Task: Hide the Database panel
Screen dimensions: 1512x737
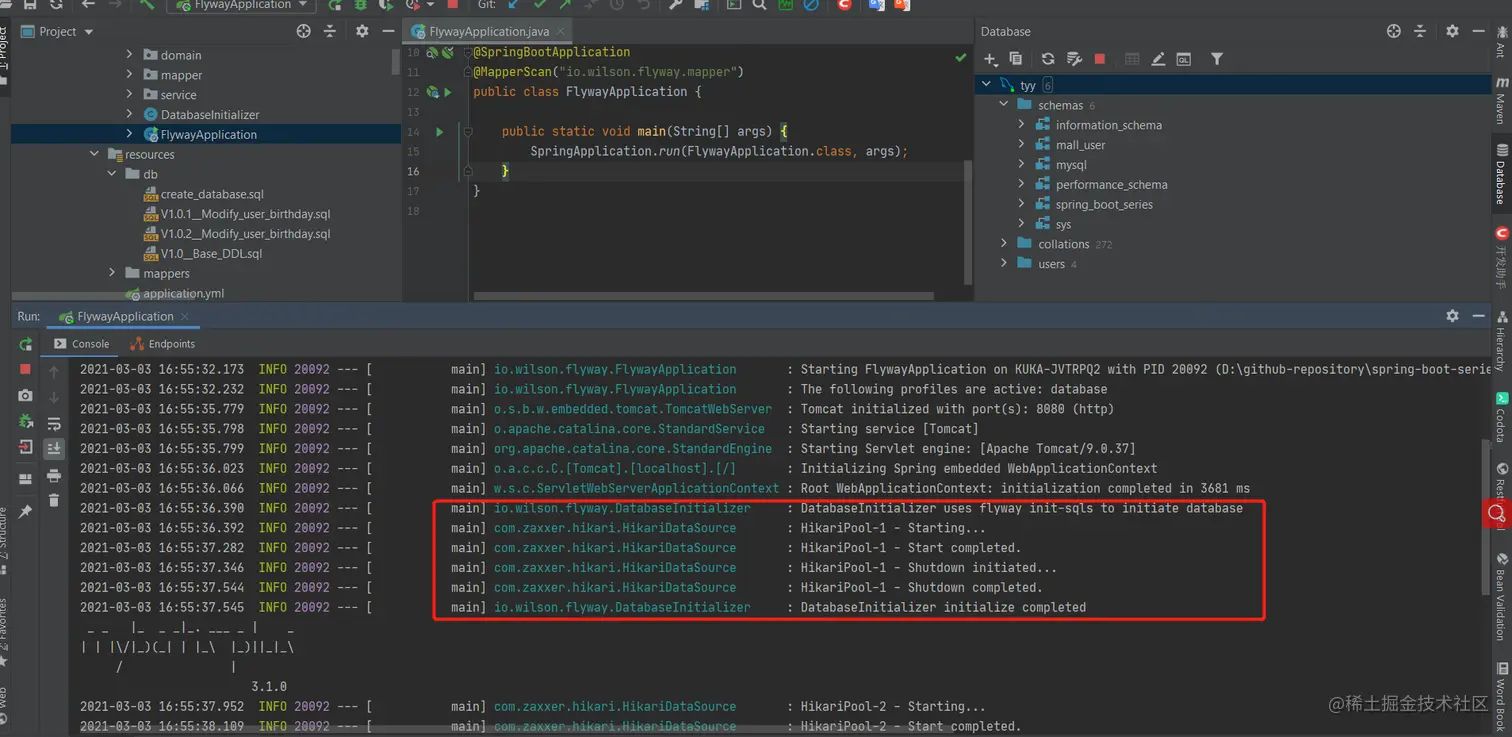Action: (x=1479, y=31)
